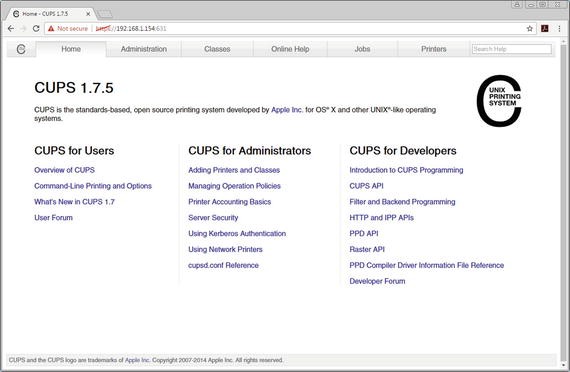View the Printers tab
Viewport: 570px width, 372px height.
pyautogui.click(x=433, y=49)
